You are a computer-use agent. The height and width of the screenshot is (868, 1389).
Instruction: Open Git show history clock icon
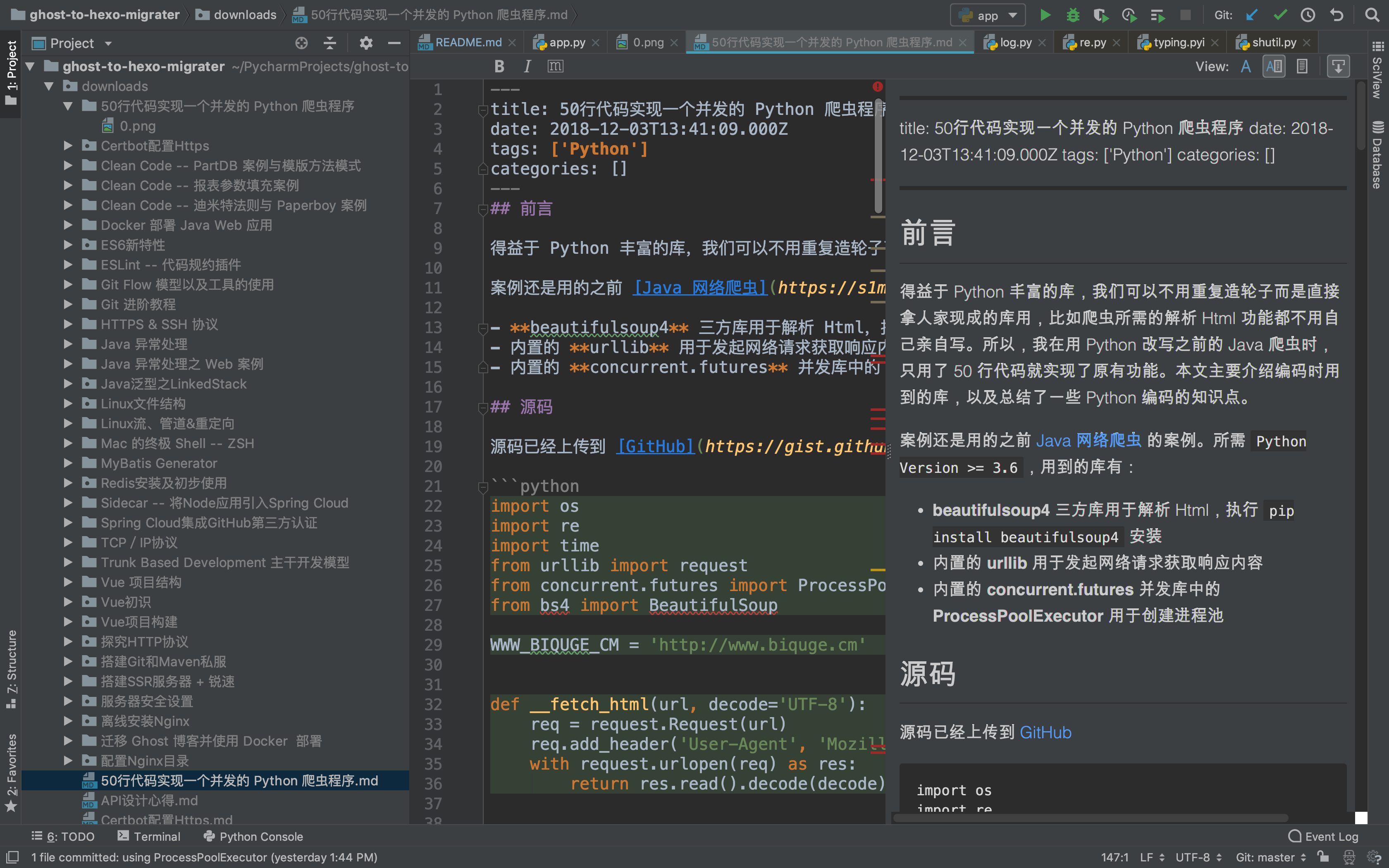(x=1308, y=15)
